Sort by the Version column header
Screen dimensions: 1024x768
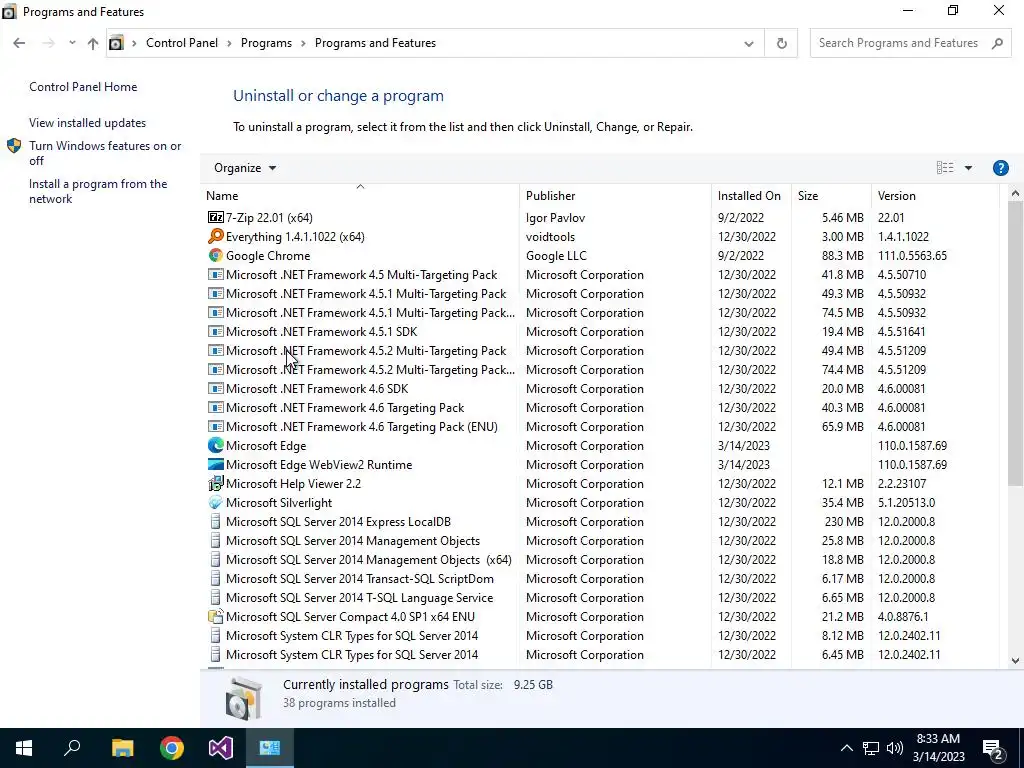pos(935,195)
